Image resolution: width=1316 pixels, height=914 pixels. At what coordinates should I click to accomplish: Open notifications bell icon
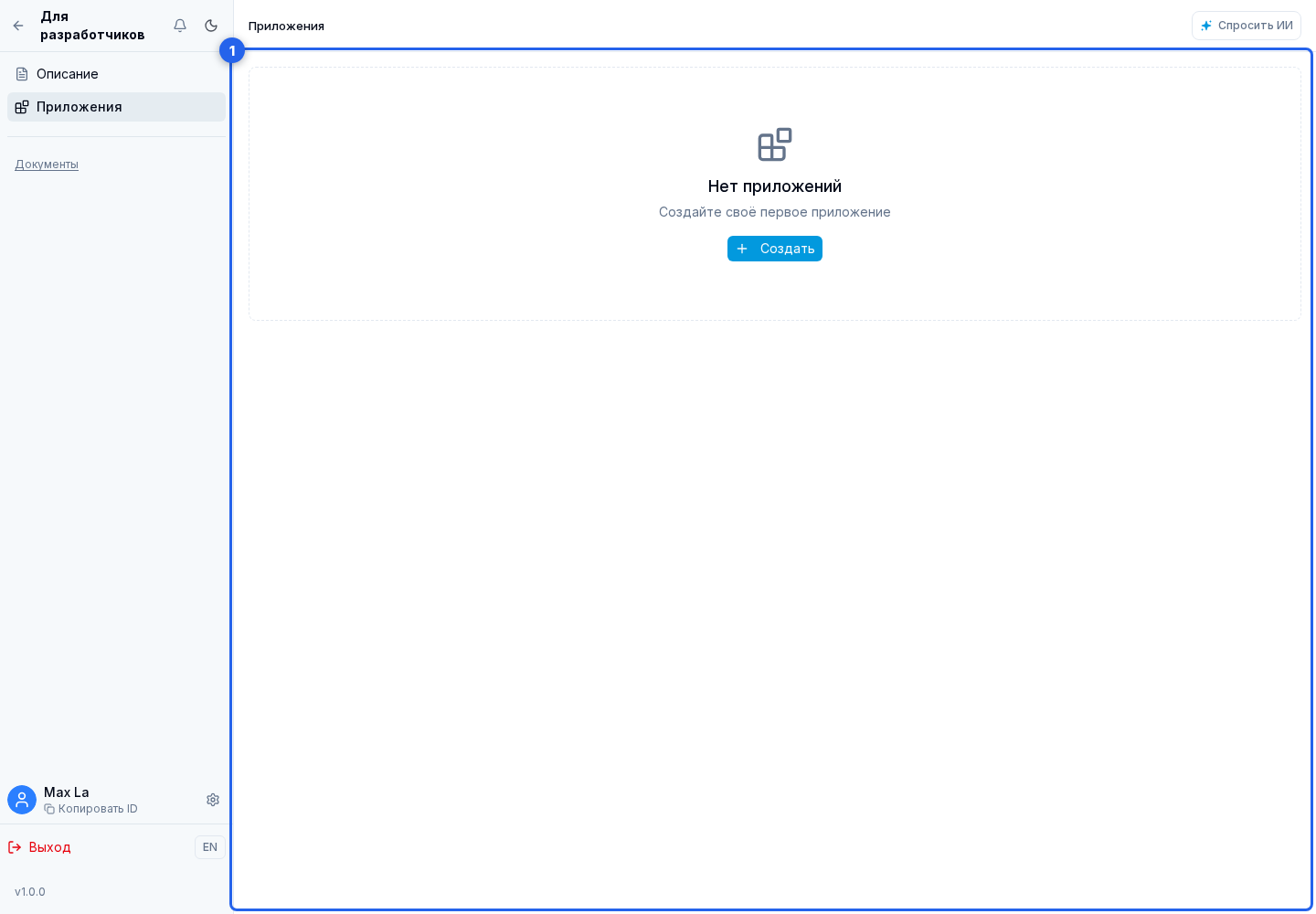(x=180, y=26)
